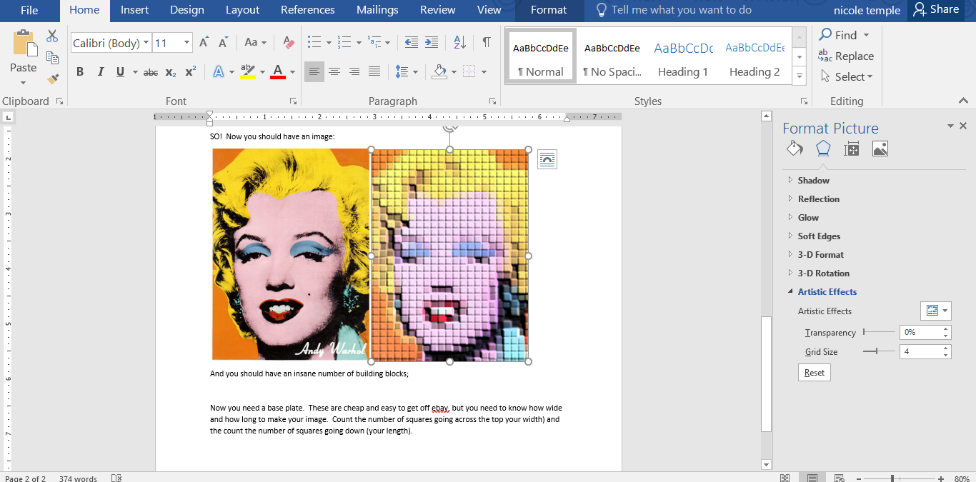Toggle Justify paragraph alignment
This screenshot has width=976, height=482.
pos(374,72)
